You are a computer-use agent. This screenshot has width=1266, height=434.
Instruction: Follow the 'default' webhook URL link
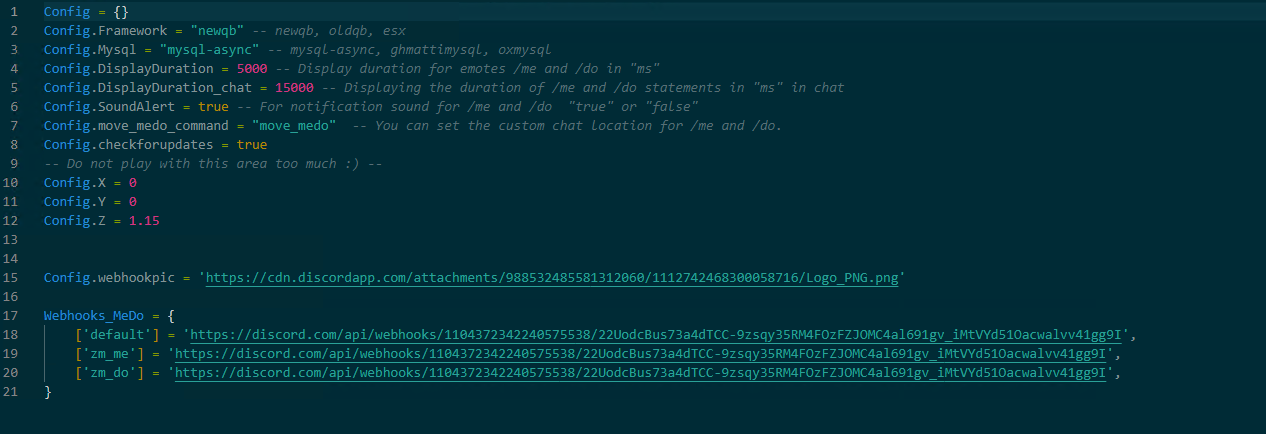pyautogui.click(x=657, y=334)
